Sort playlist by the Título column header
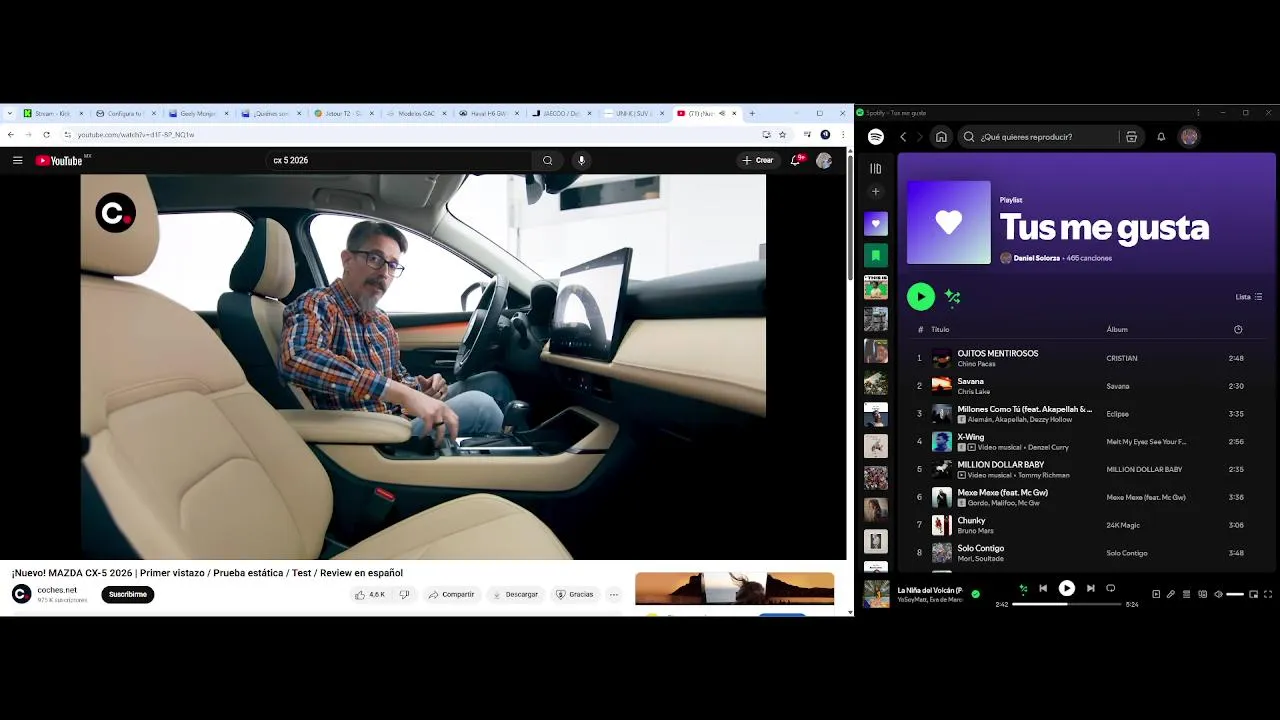The width and height of the screenshot is (1280, 720). 940,329
